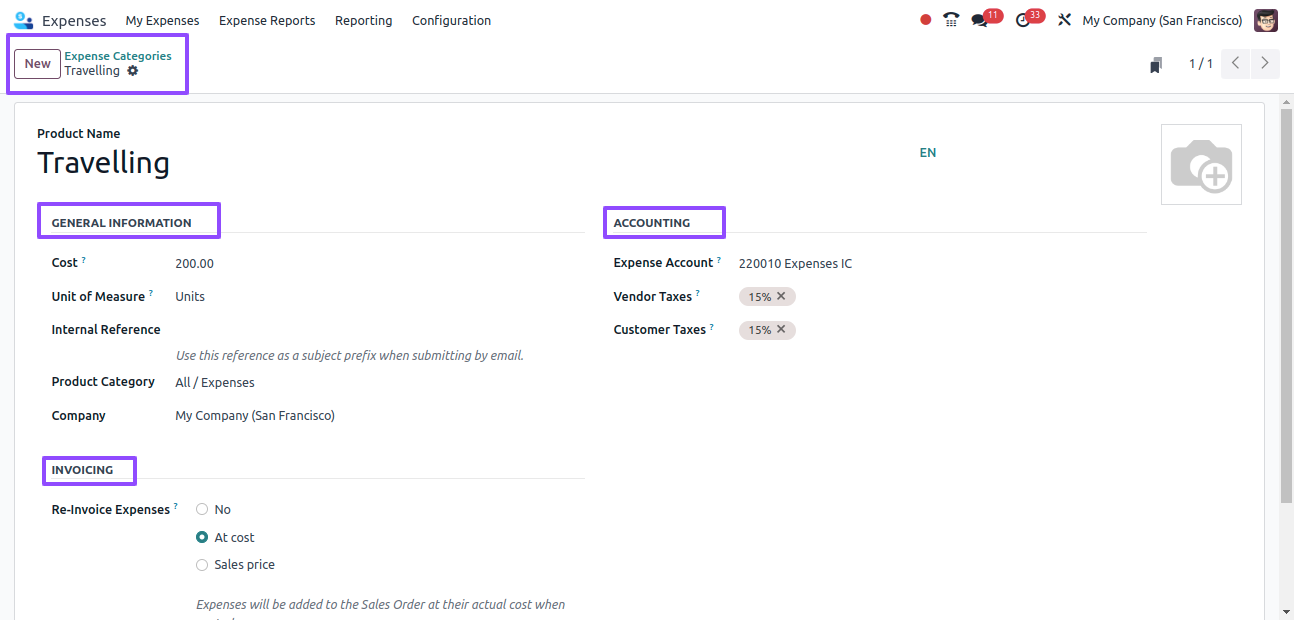Select the At cost radio option
1294x620 pixels.
click(202, 537)
